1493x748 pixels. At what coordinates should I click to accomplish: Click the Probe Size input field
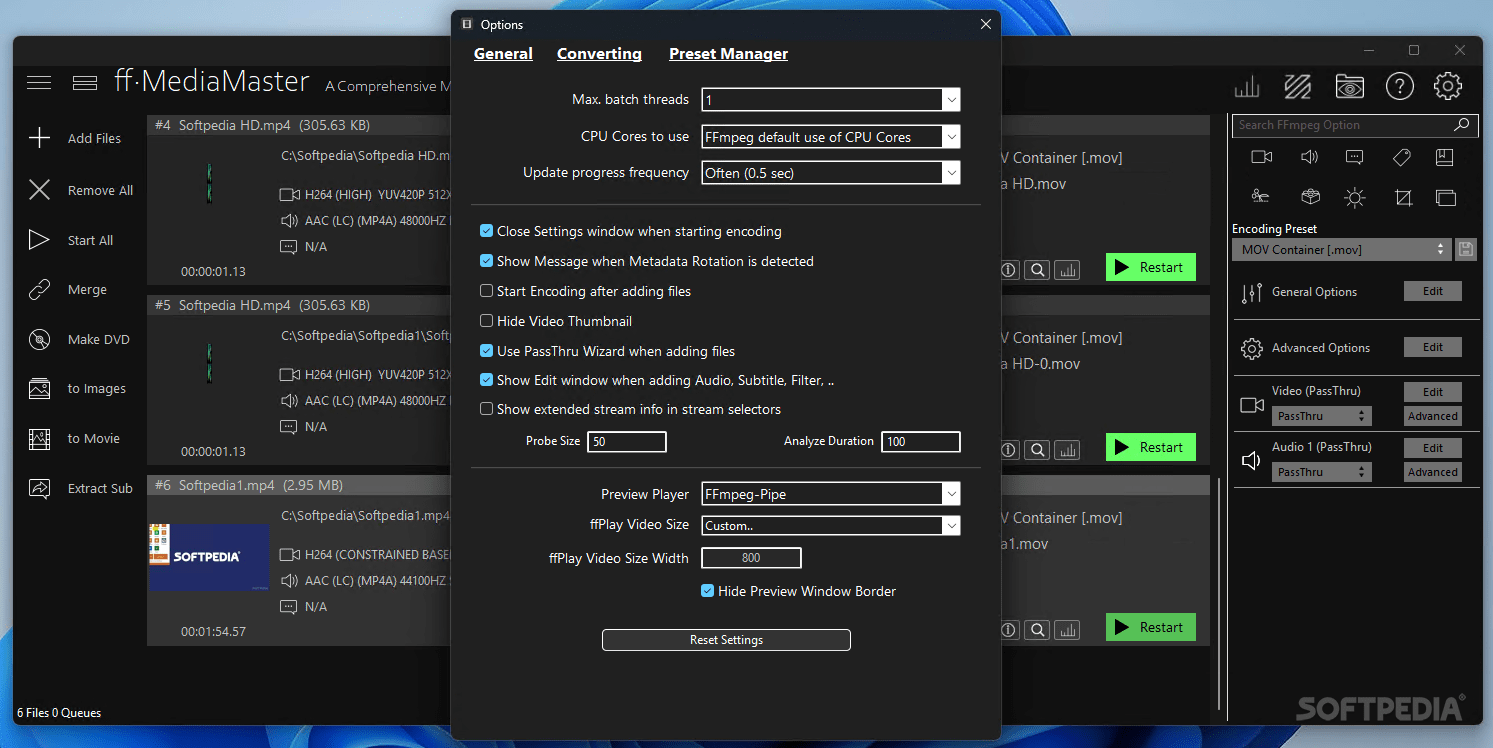(x=627, y=441)
